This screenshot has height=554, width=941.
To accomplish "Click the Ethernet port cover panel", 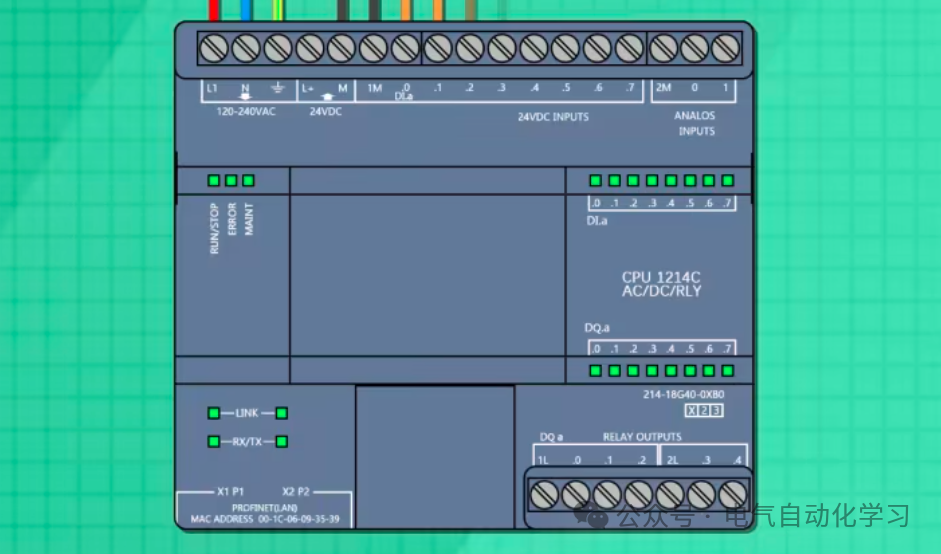I will (435, 457).
